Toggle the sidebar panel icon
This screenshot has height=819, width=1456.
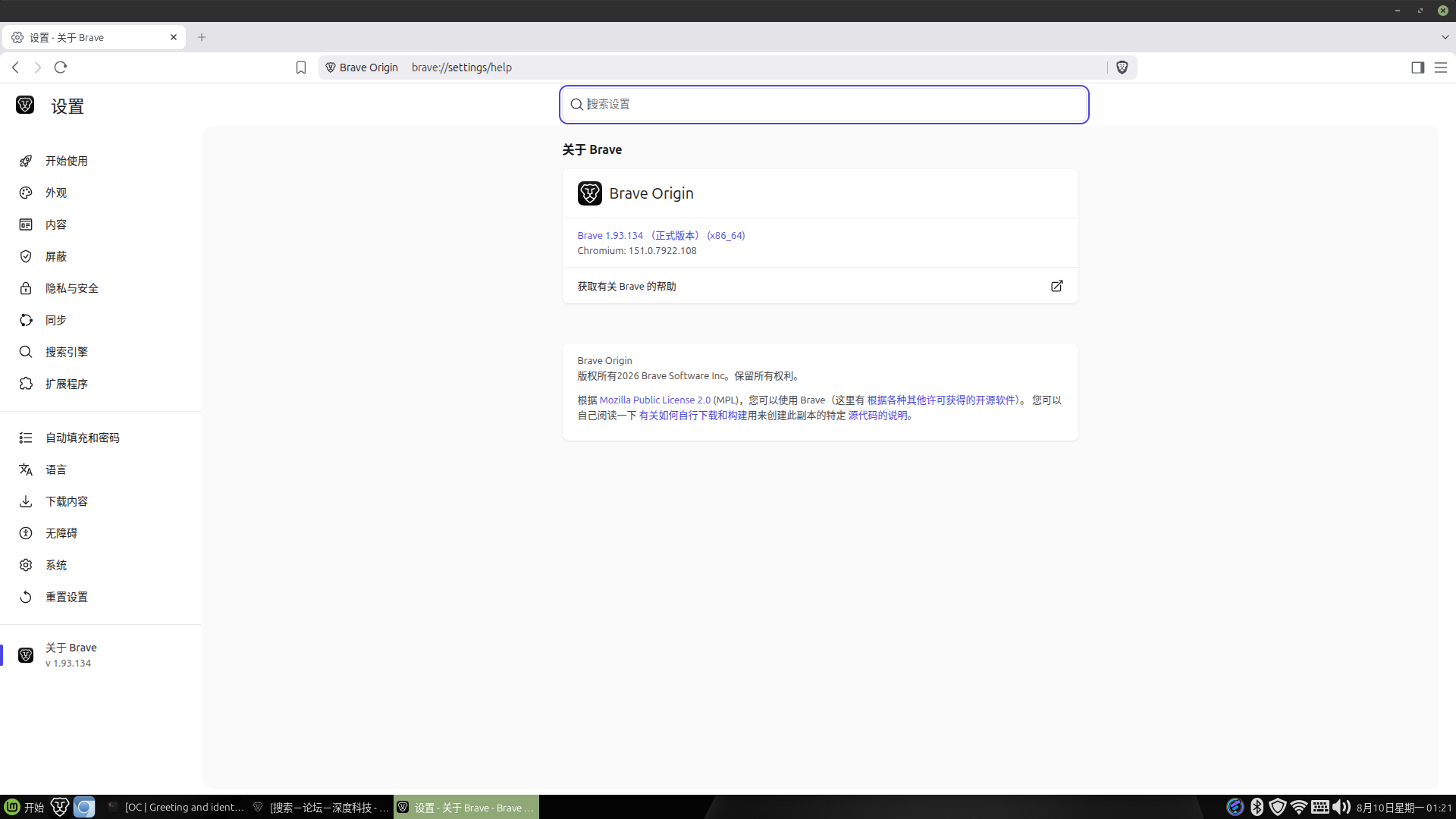coord(1417,67)
